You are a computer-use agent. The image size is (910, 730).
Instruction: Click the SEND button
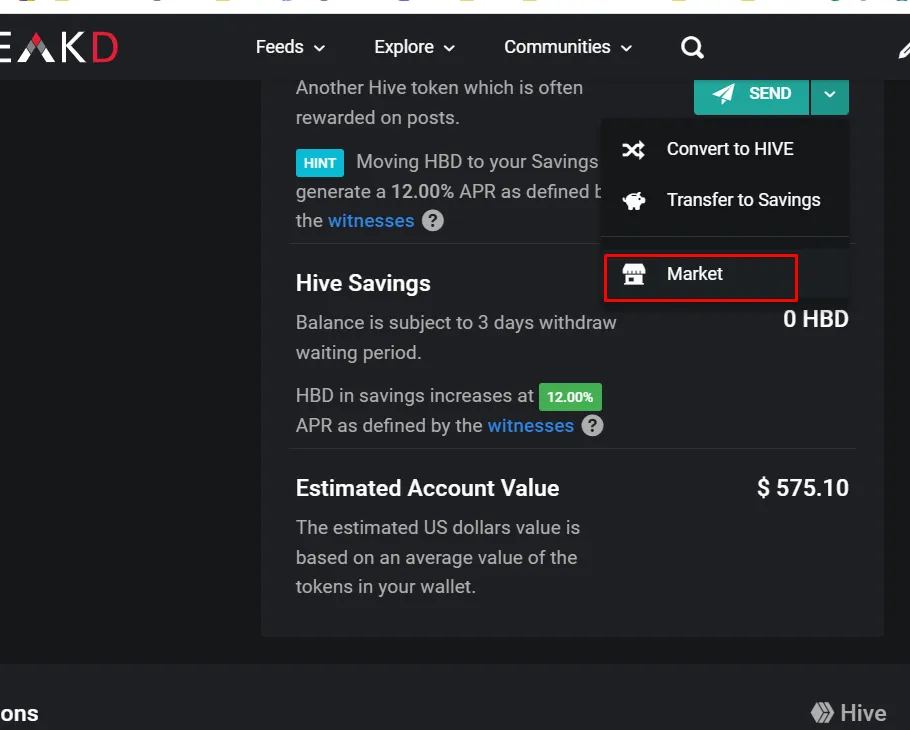click(752, 95)
